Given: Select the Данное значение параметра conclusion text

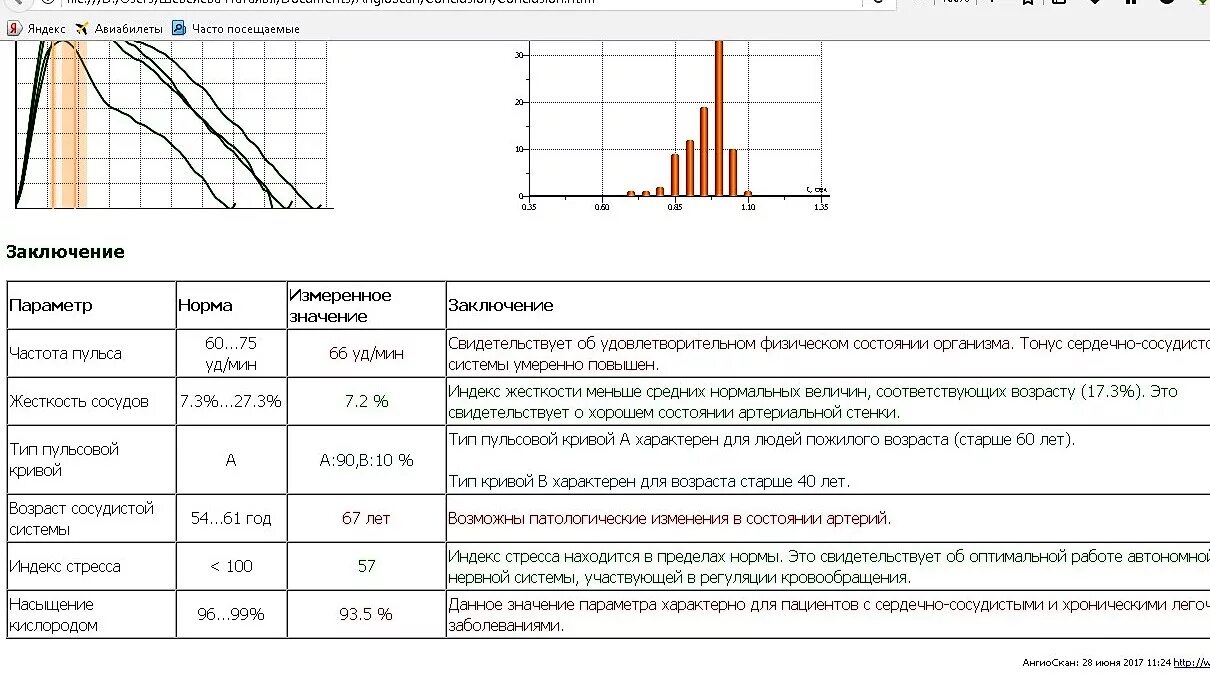Looking at the screenshot, I should pos(829,614).
